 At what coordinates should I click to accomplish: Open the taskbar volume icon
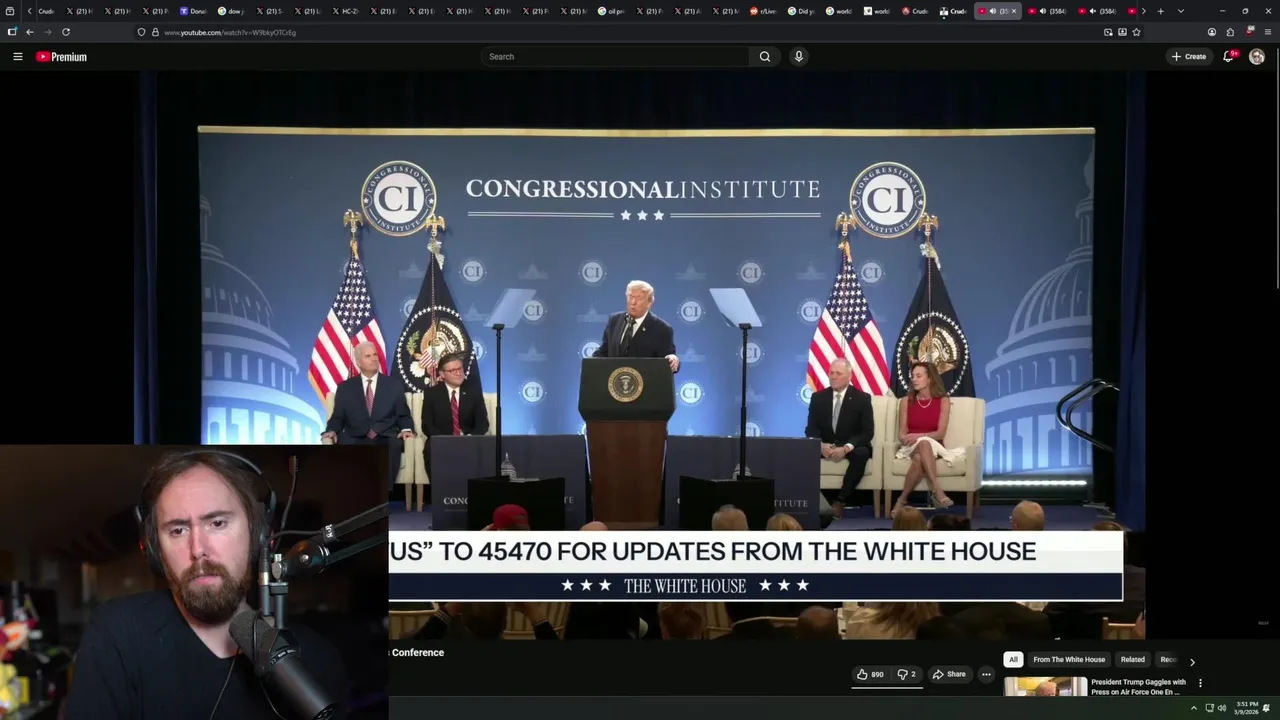(1221, 708)
